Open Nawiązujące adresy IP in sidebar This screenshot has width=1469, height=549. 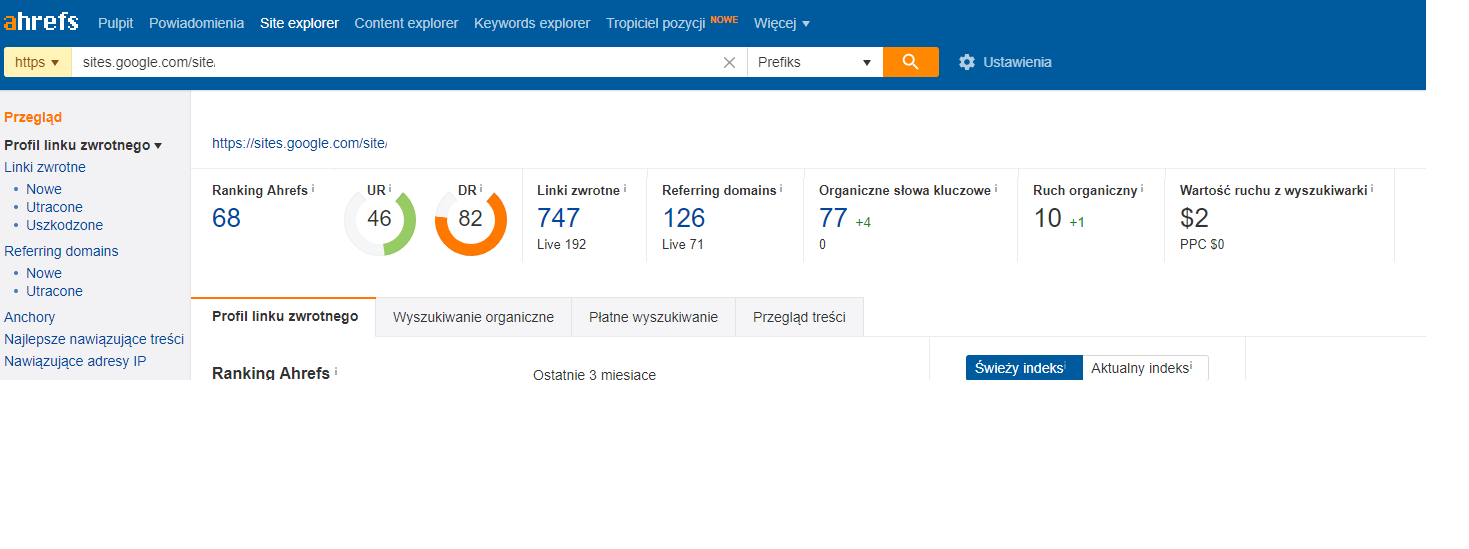75,361
